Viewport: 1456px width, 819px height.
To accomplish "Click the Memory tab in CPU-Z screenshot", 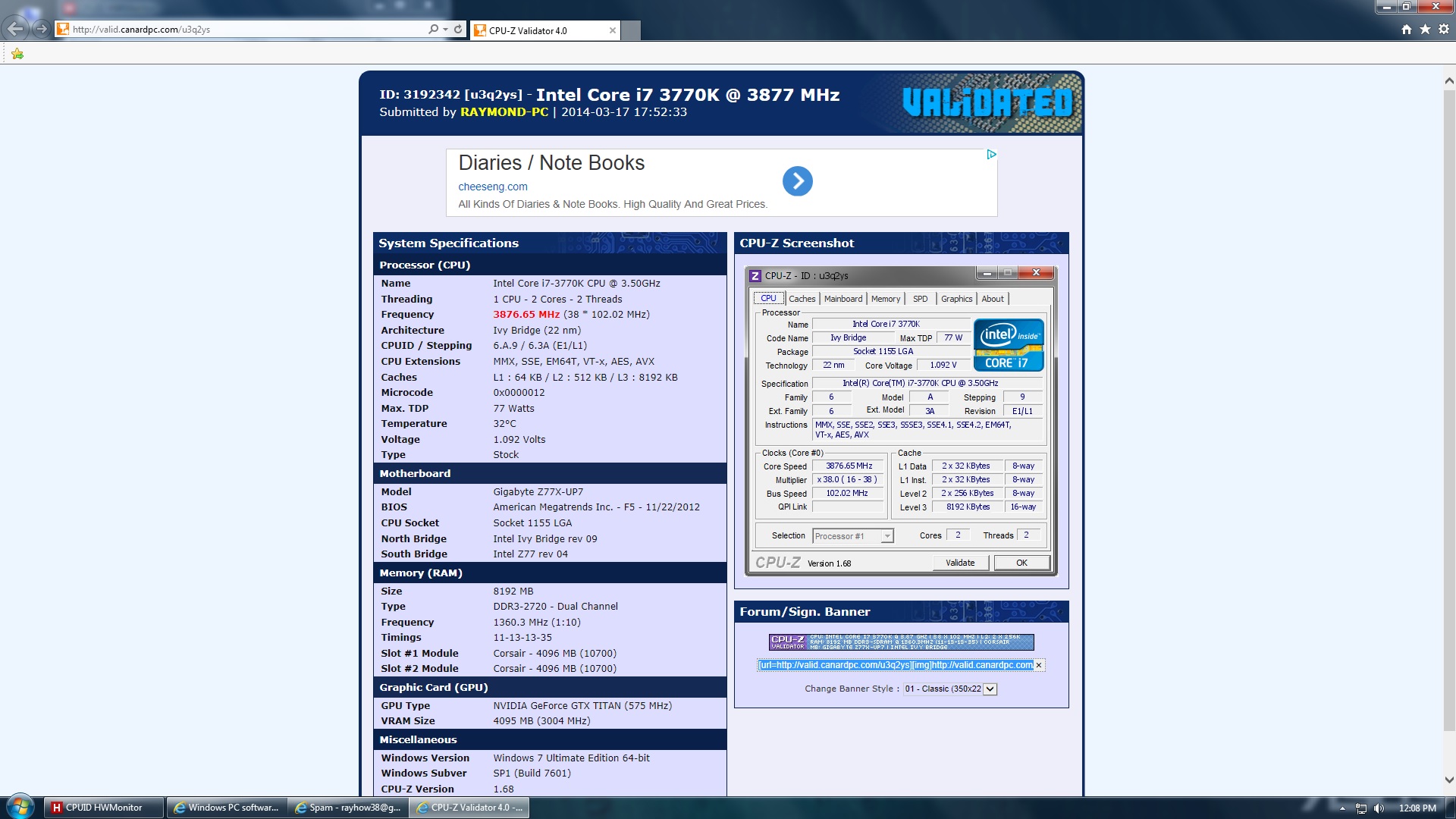I will [886, 299].
